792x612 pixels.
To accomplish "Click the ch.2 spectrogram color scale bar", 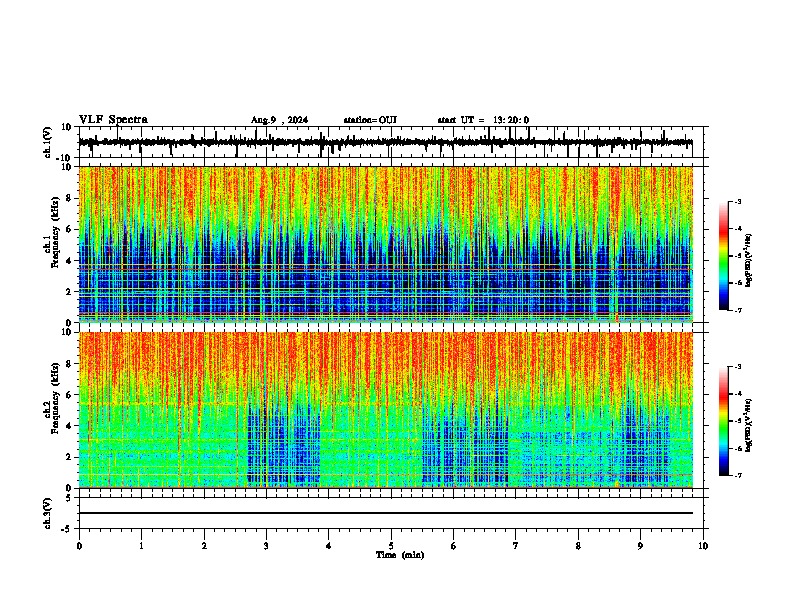I will tap(724, 421).
